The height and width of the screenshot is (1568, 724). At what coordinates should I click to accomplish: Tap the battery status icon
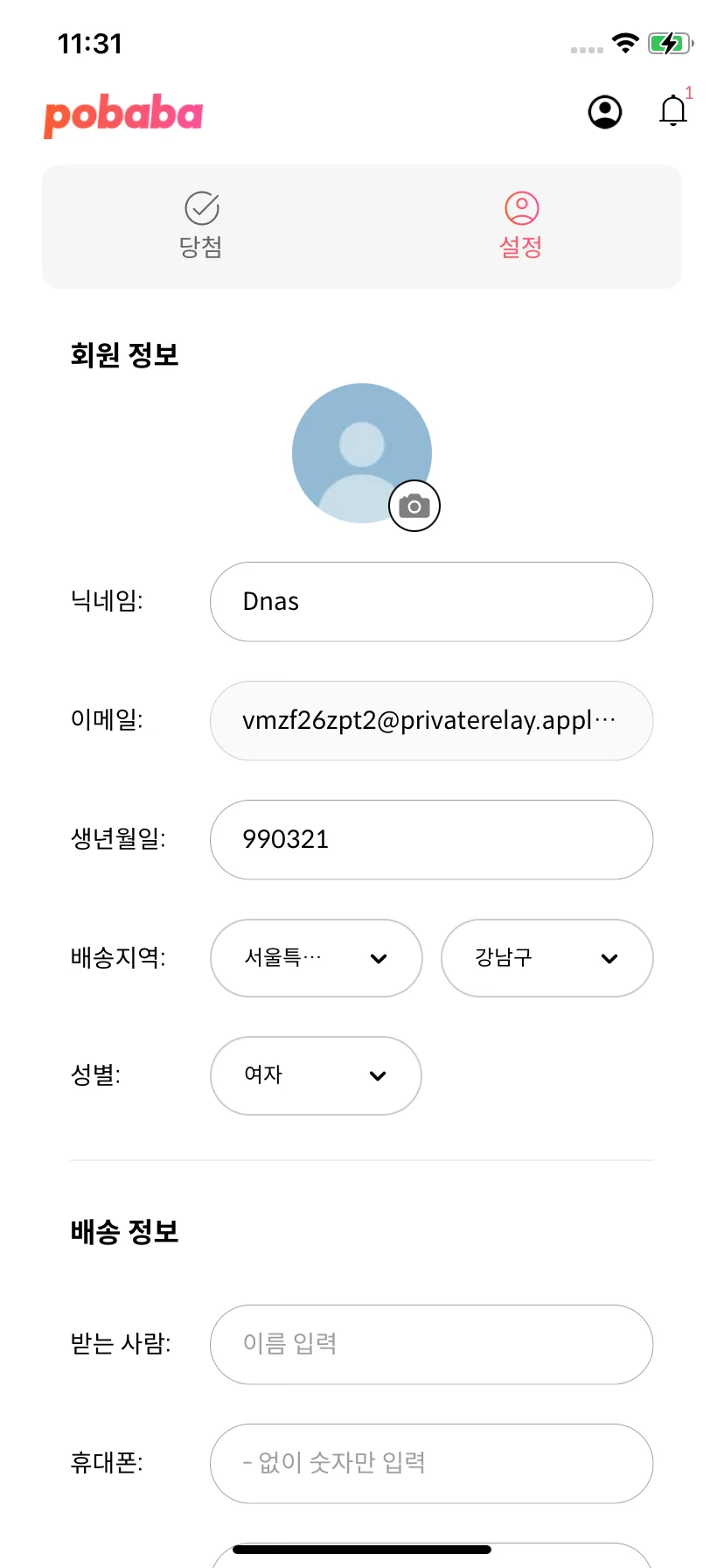[671, 44]
